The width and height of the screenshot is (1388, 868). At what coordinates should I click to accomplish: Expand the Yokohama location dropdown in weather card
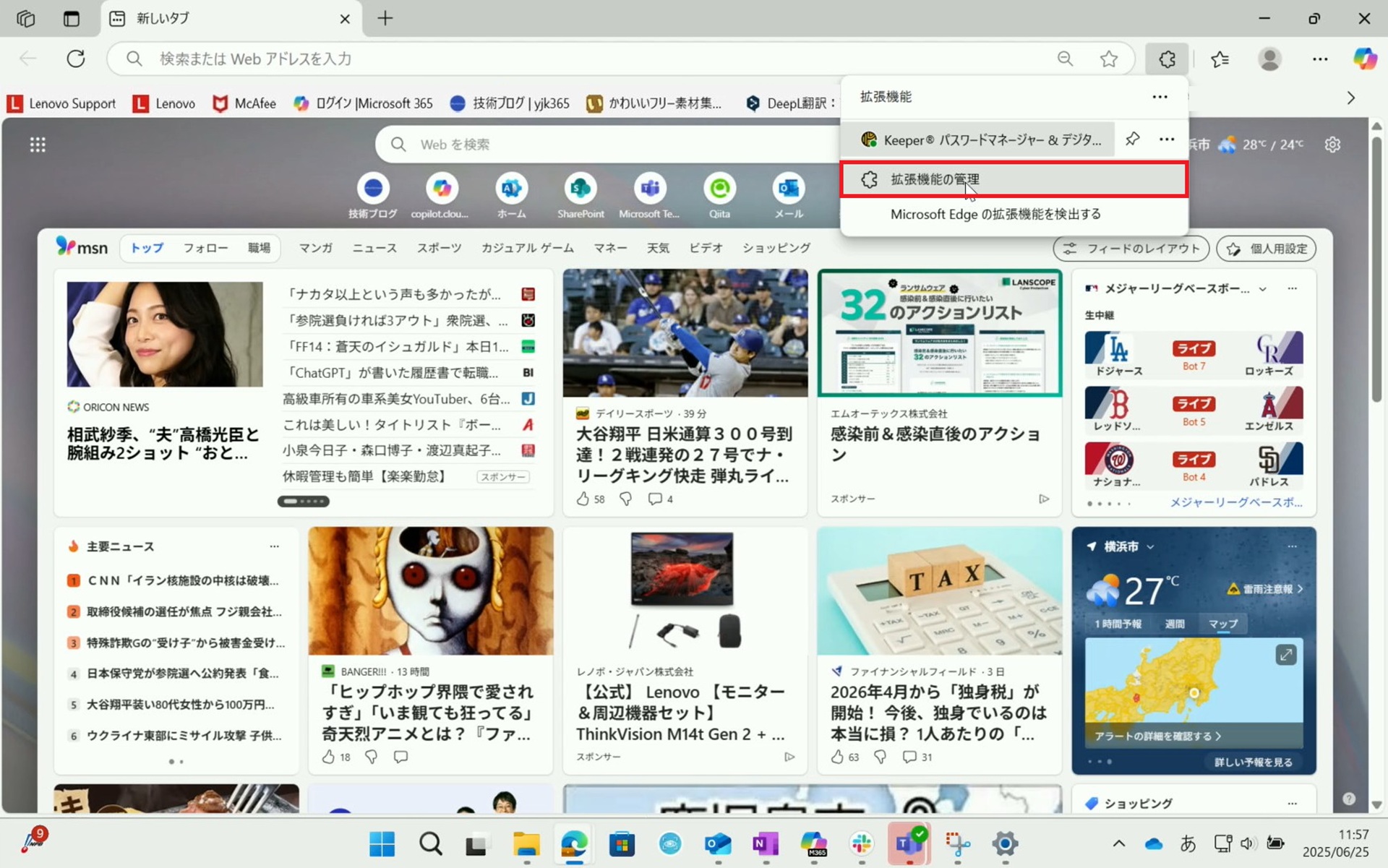[x=1150, y=547]
